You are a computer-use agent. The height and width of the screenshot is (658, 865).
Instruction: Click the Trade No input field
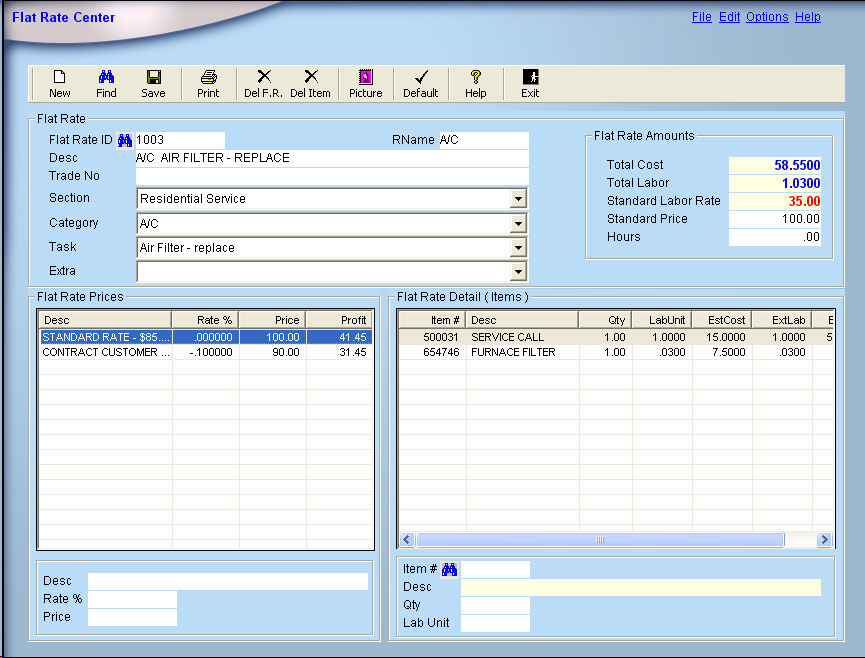pos(331,177)
